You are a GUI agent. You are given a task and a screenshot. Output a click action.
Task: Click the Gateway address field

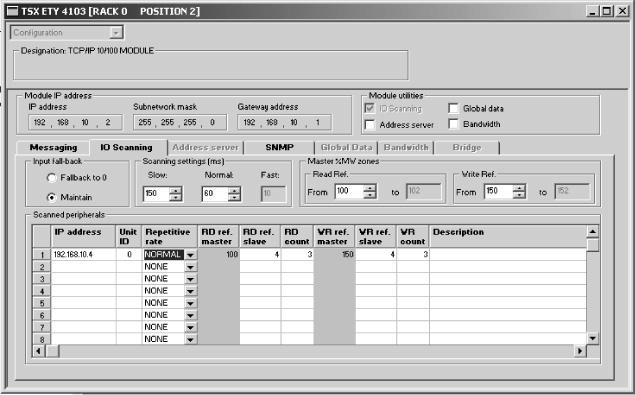pyautogui.click(x=284, y=122)
